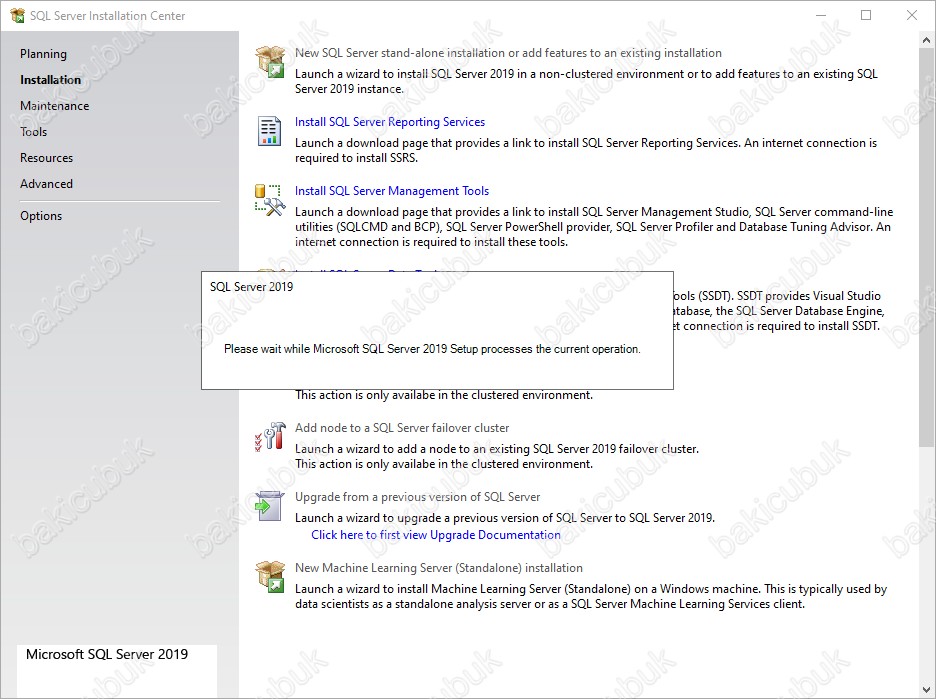Click the new stand-alone installation box icon
The image size is (936, 699).
pyautogui.click(x=270, y=62)
